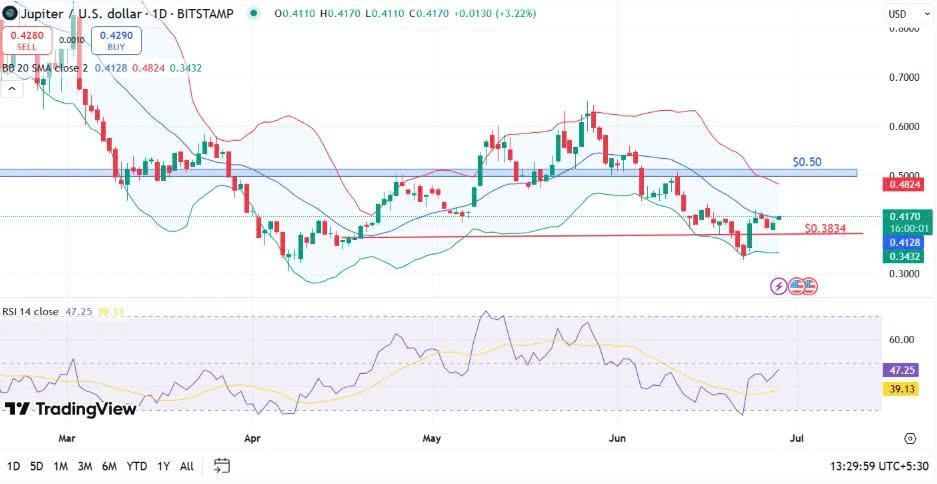Image resolution: width=937 pixels, height=484 pixels.
Task: Select the RSI 14 close indicator label
Action: (x=30, y=311)
